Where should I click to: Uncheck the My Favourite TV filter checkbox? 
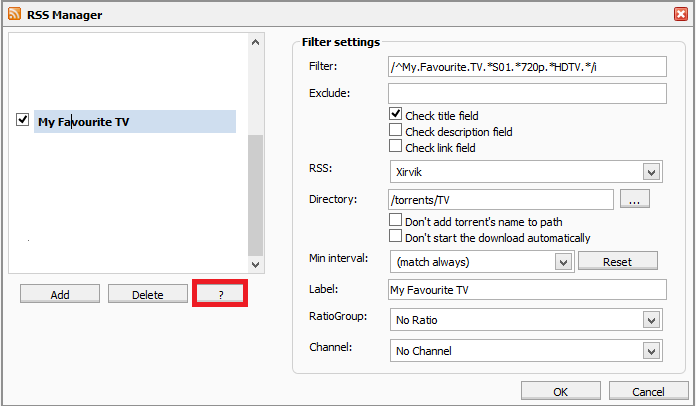[x=23, y=120]
